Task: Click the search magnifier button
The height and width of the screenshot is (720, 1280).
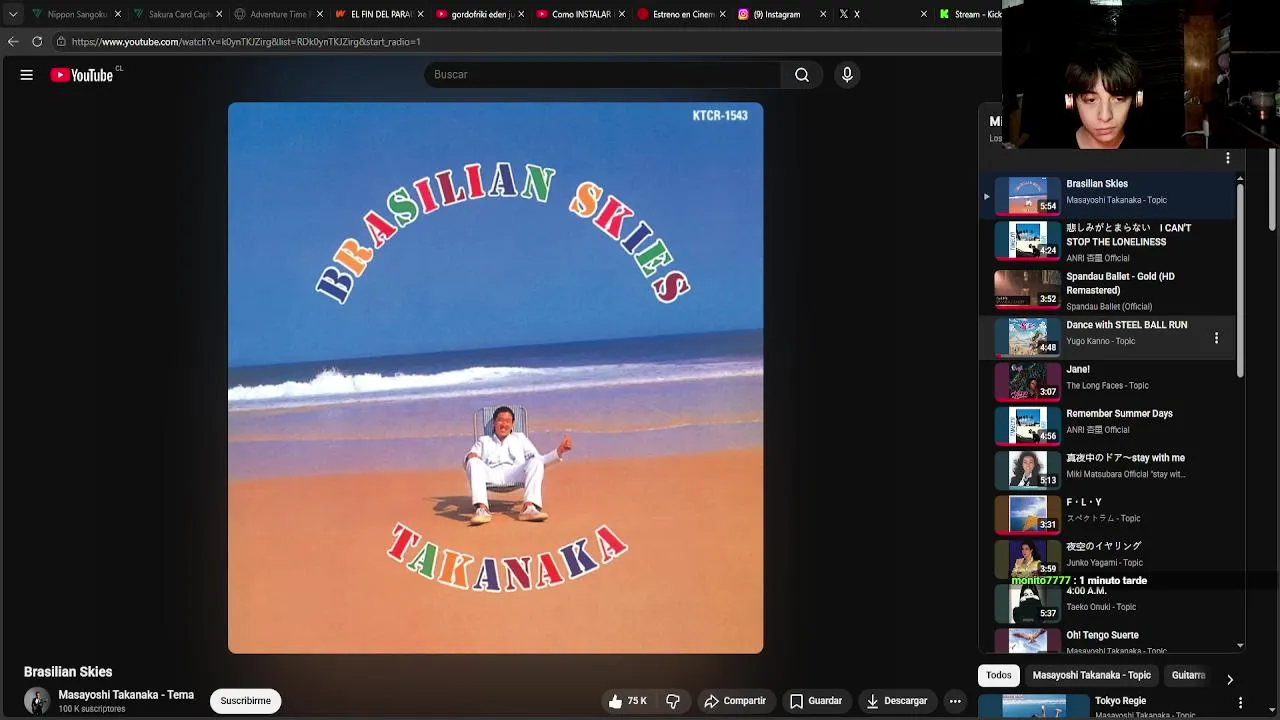Action: pos(802,75)
